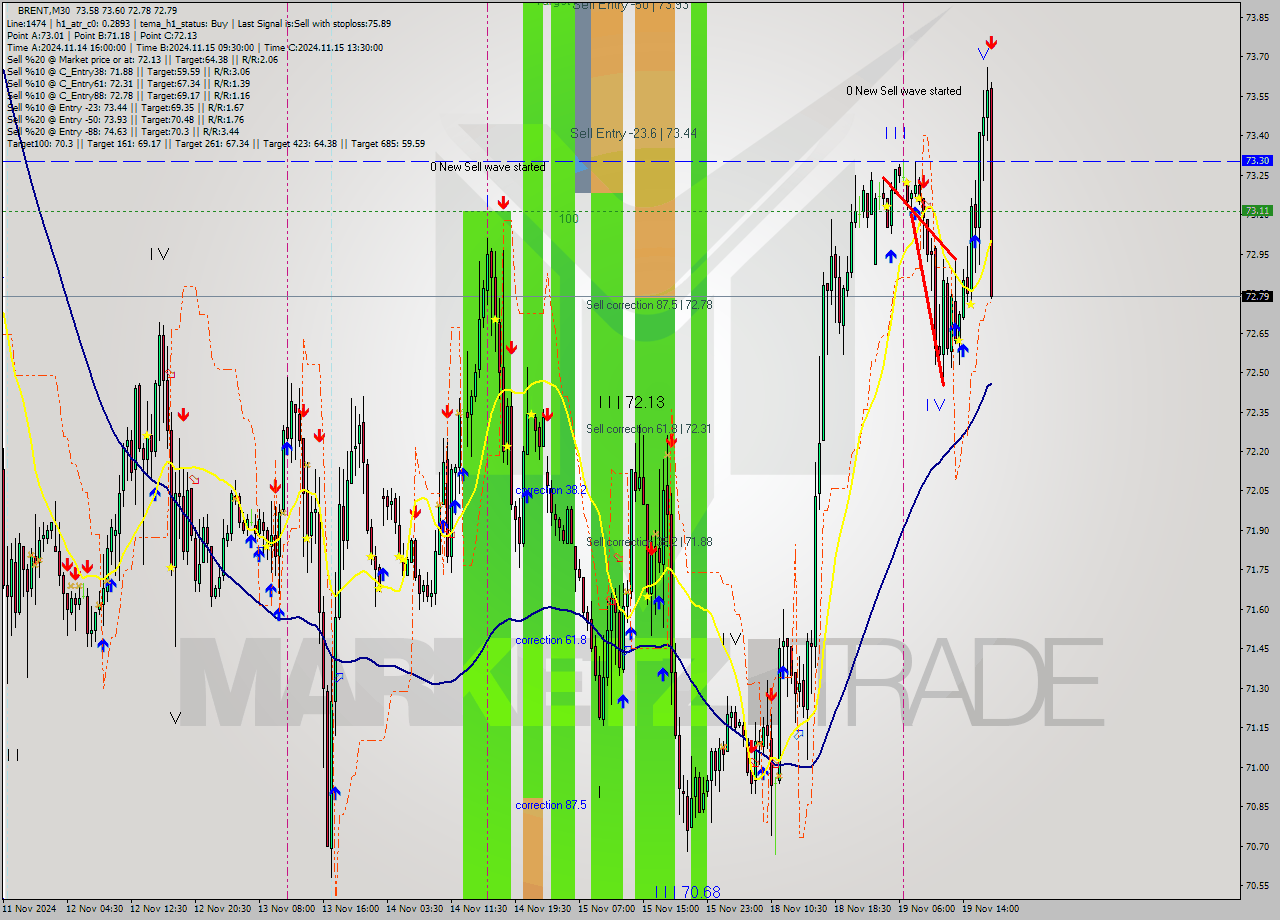
Task: Click the 'Sell %10 @ C_Entry61: 72.31' line
Action: (x=128, y=83)
